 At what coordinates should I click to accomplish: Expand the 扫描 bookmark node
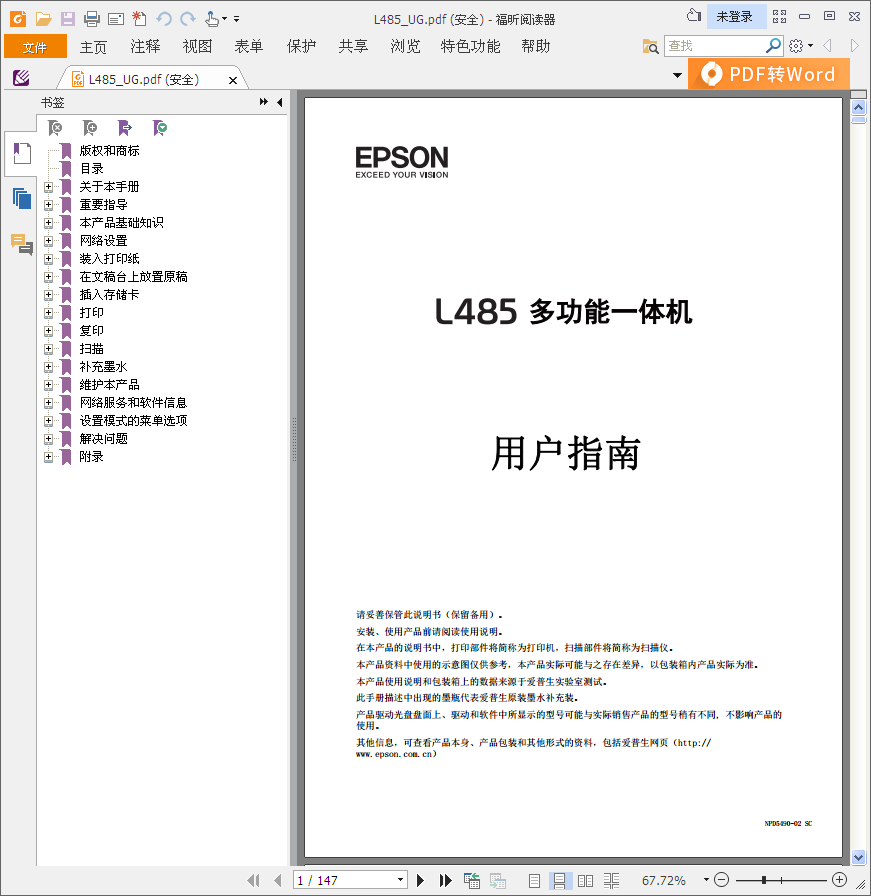pyautogui.click(x=49, y=349)
